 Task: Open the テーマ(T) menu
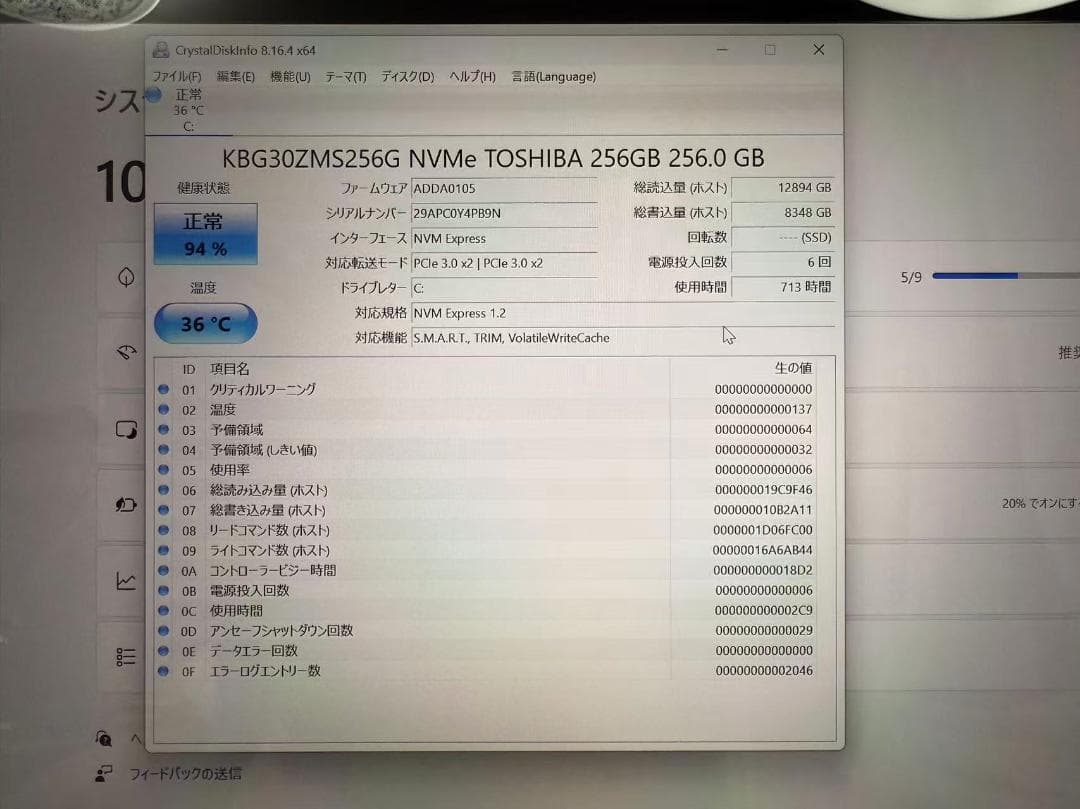344,76
